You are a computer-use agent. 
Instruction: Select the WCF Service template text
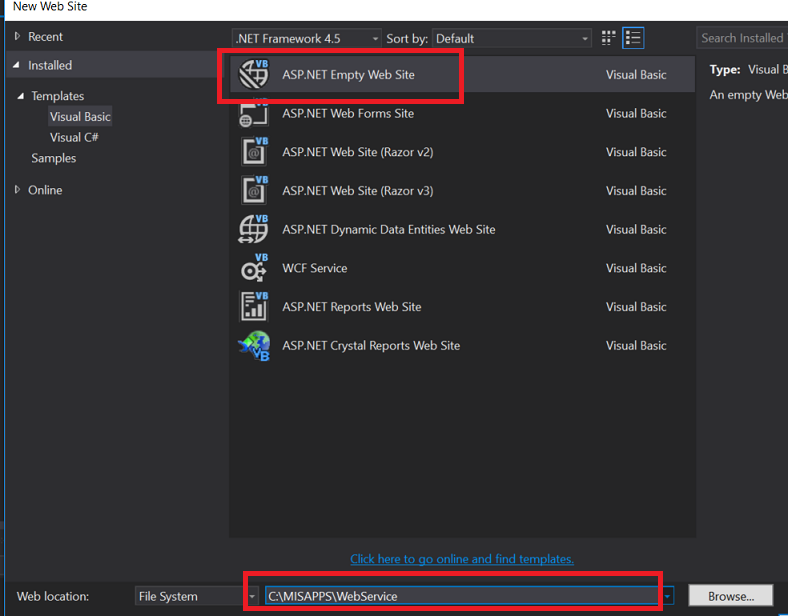315,268
